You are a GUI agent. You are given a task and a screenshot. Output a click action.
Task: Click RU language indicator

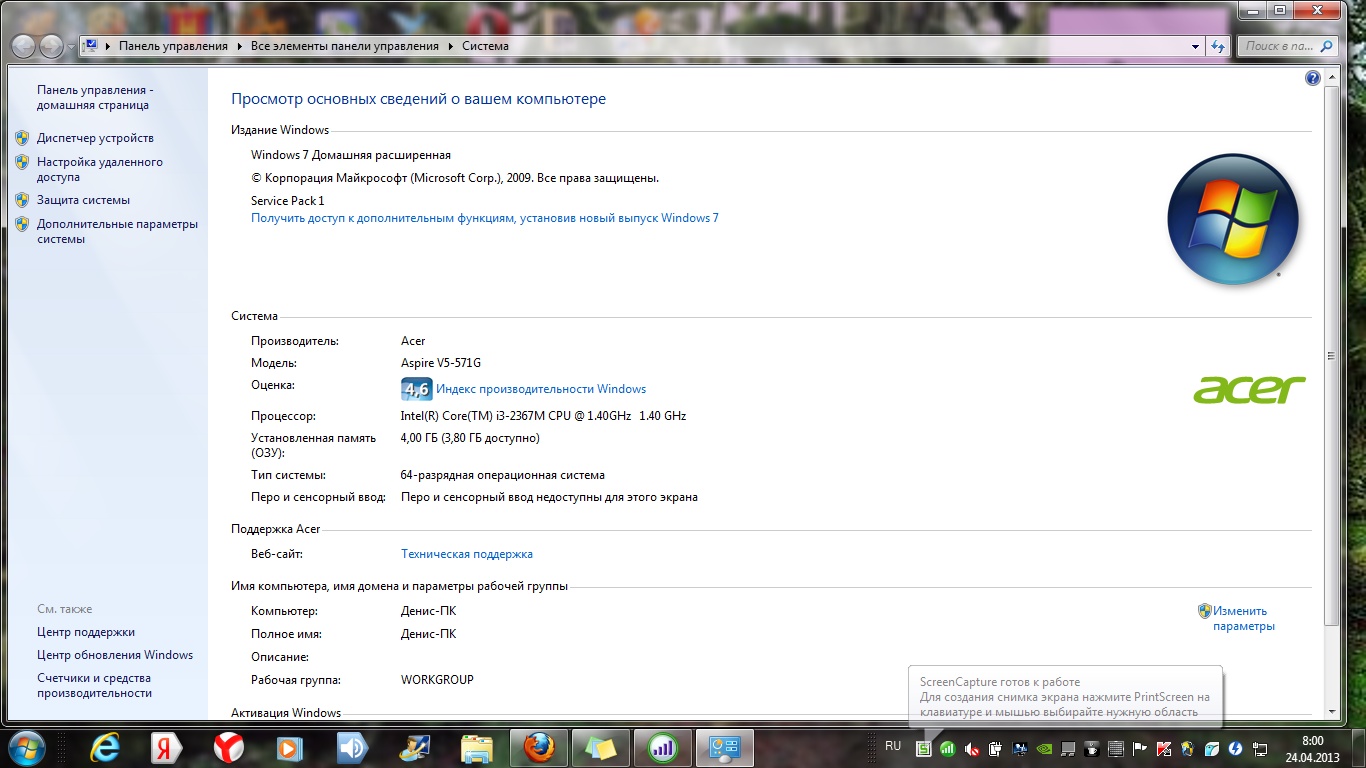[x=893, y=746]
